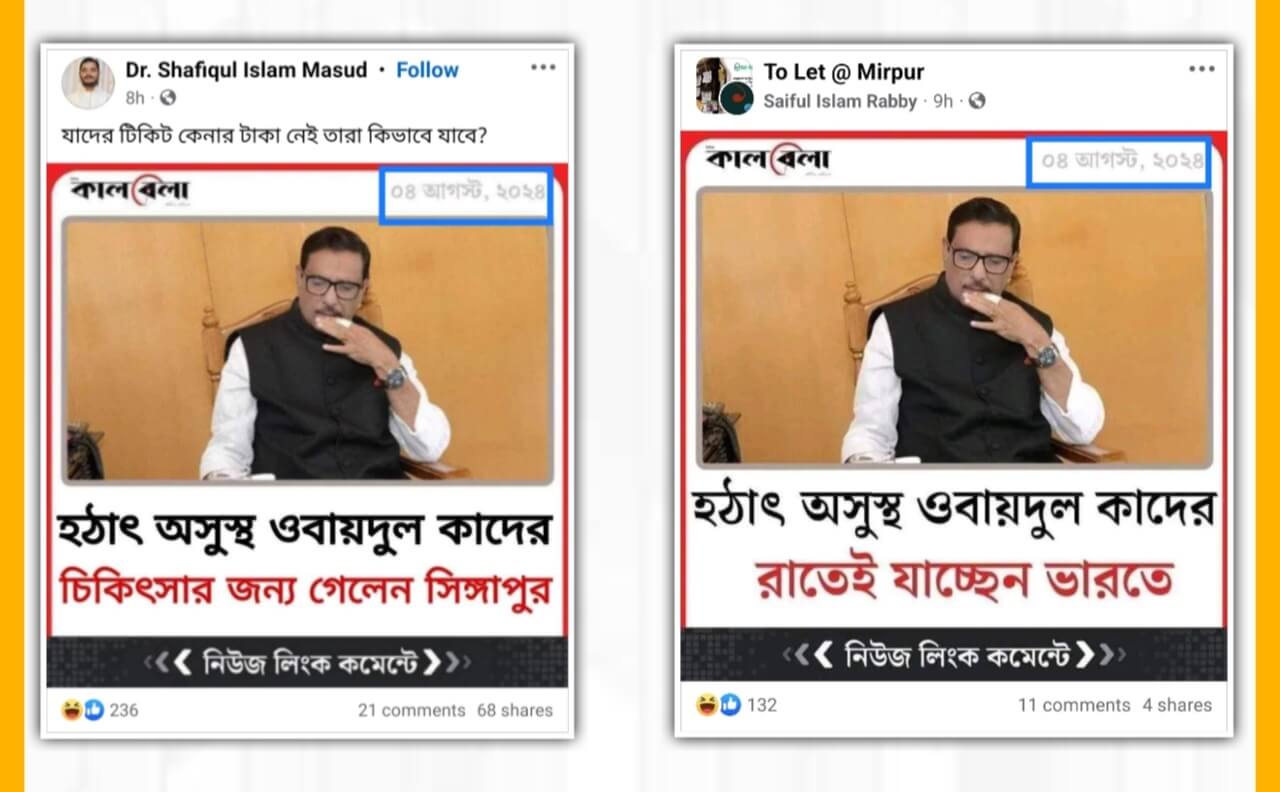
Task: Click To Let @ Mirpur group avatar
Action: pyautogui.click(x=723, y=85)
